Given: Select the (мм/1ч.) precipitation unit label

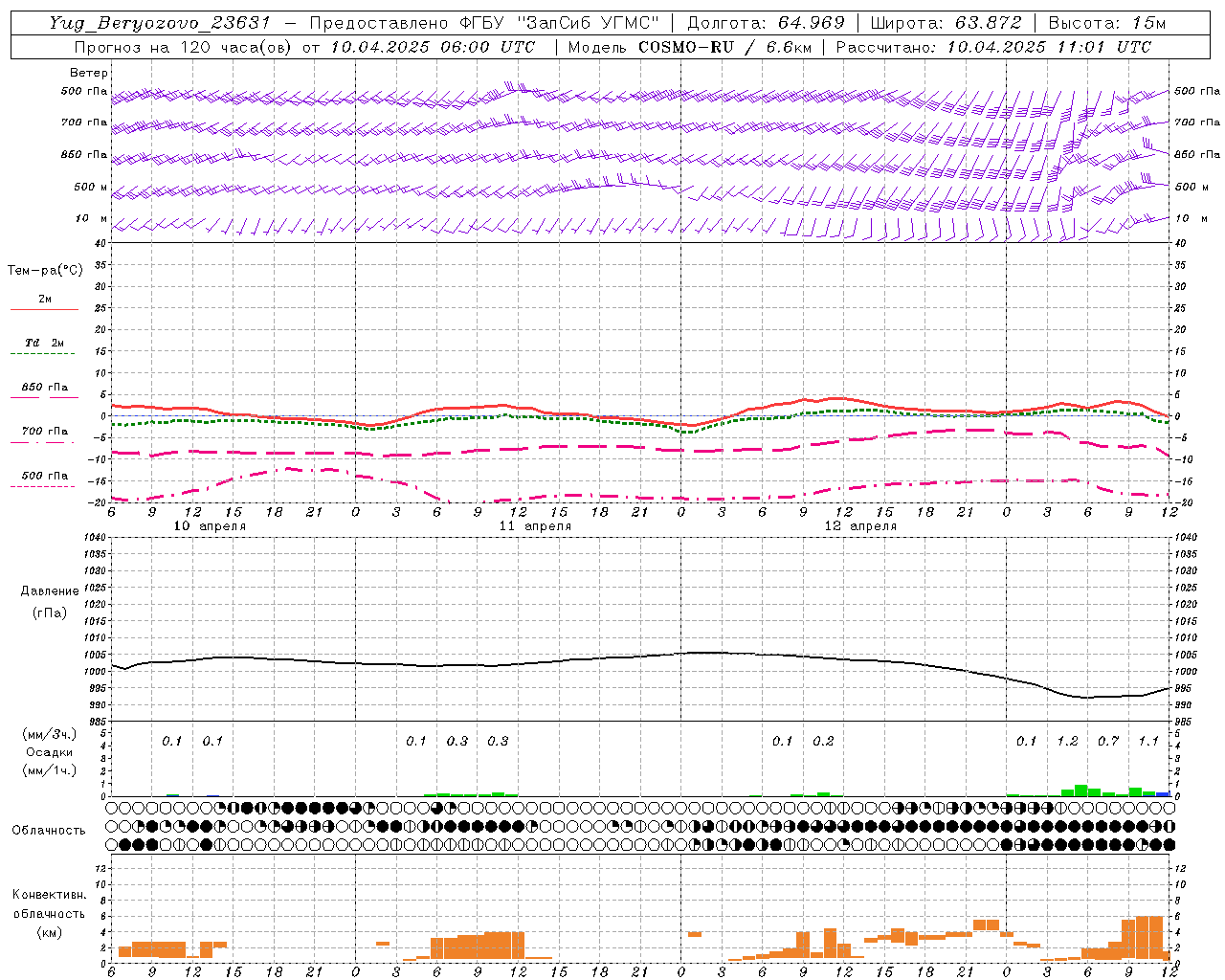Looking at the screenshot, I should pyautogui.click(x=49, y=770).
